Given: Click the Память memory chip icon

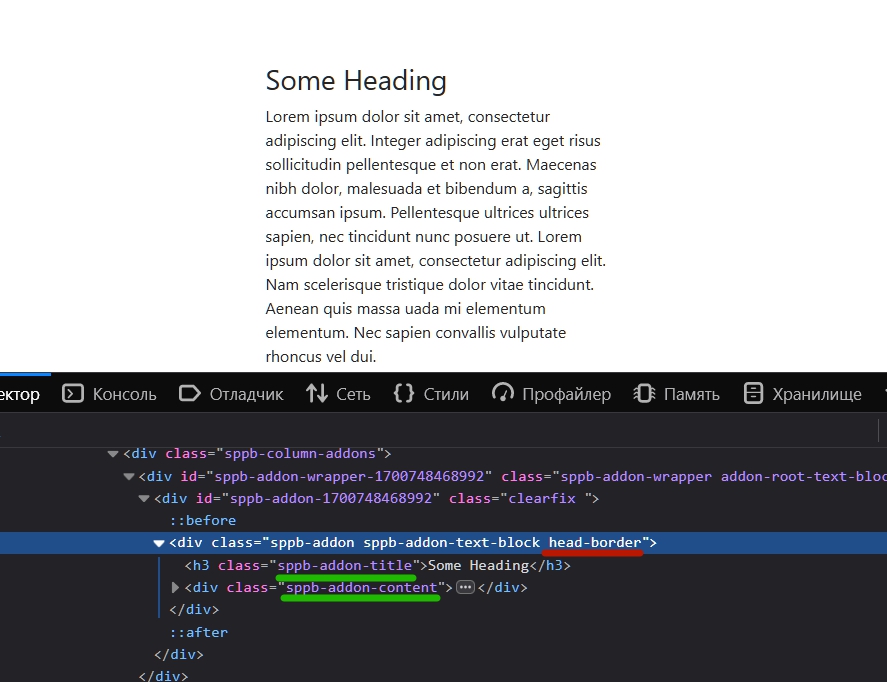Looking at the screenshot, I should 645,394.
